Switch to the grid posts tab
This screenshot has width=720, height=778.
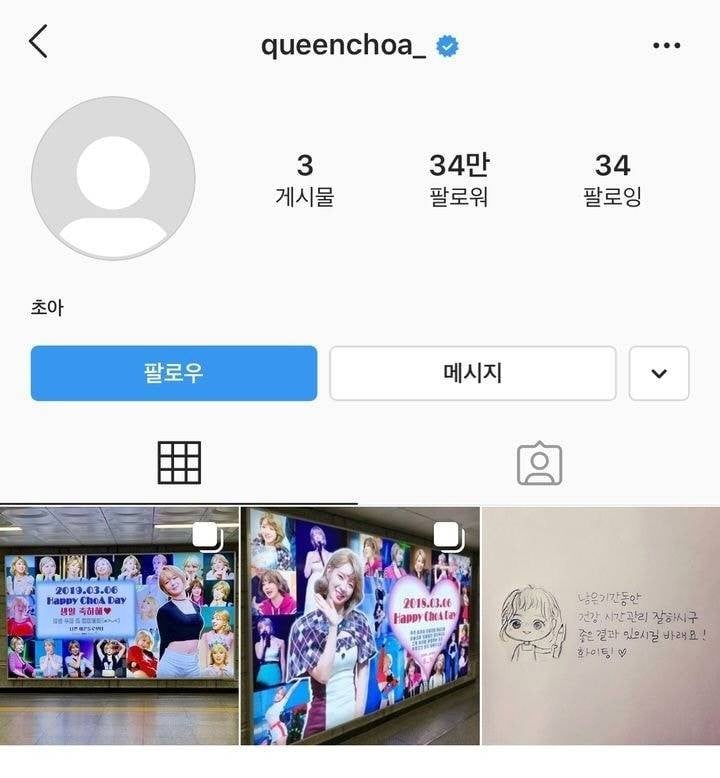tap(179, 462)
